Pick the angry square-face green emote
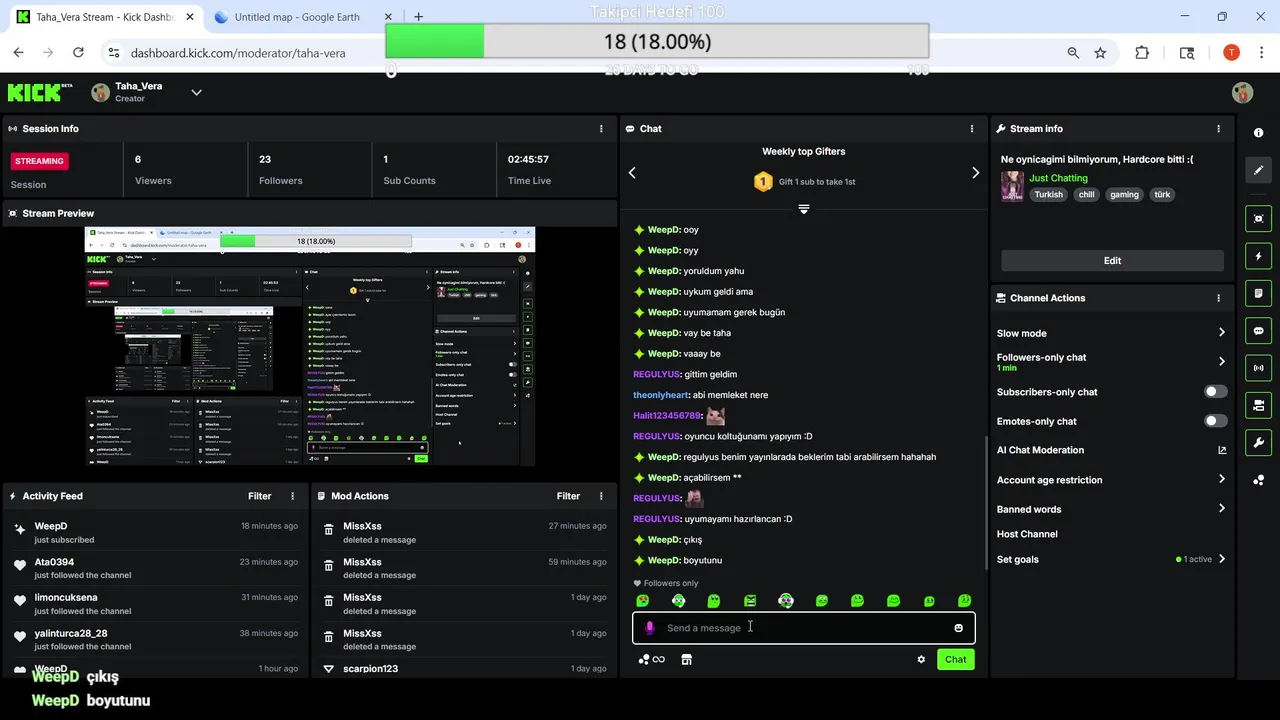 point(750,601)
